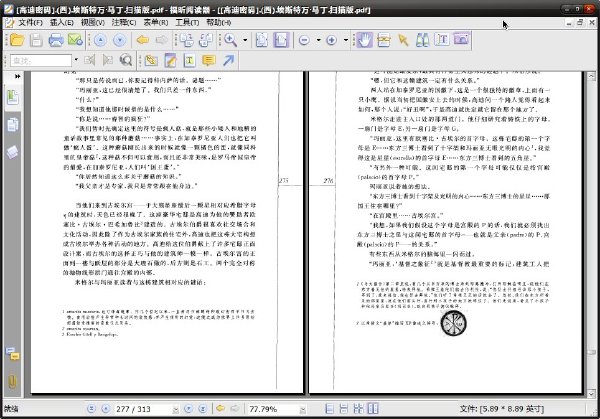Open the 注释(C) menu
The width and height of the screenshot is (600, 419).
click(x=124, y=23)
